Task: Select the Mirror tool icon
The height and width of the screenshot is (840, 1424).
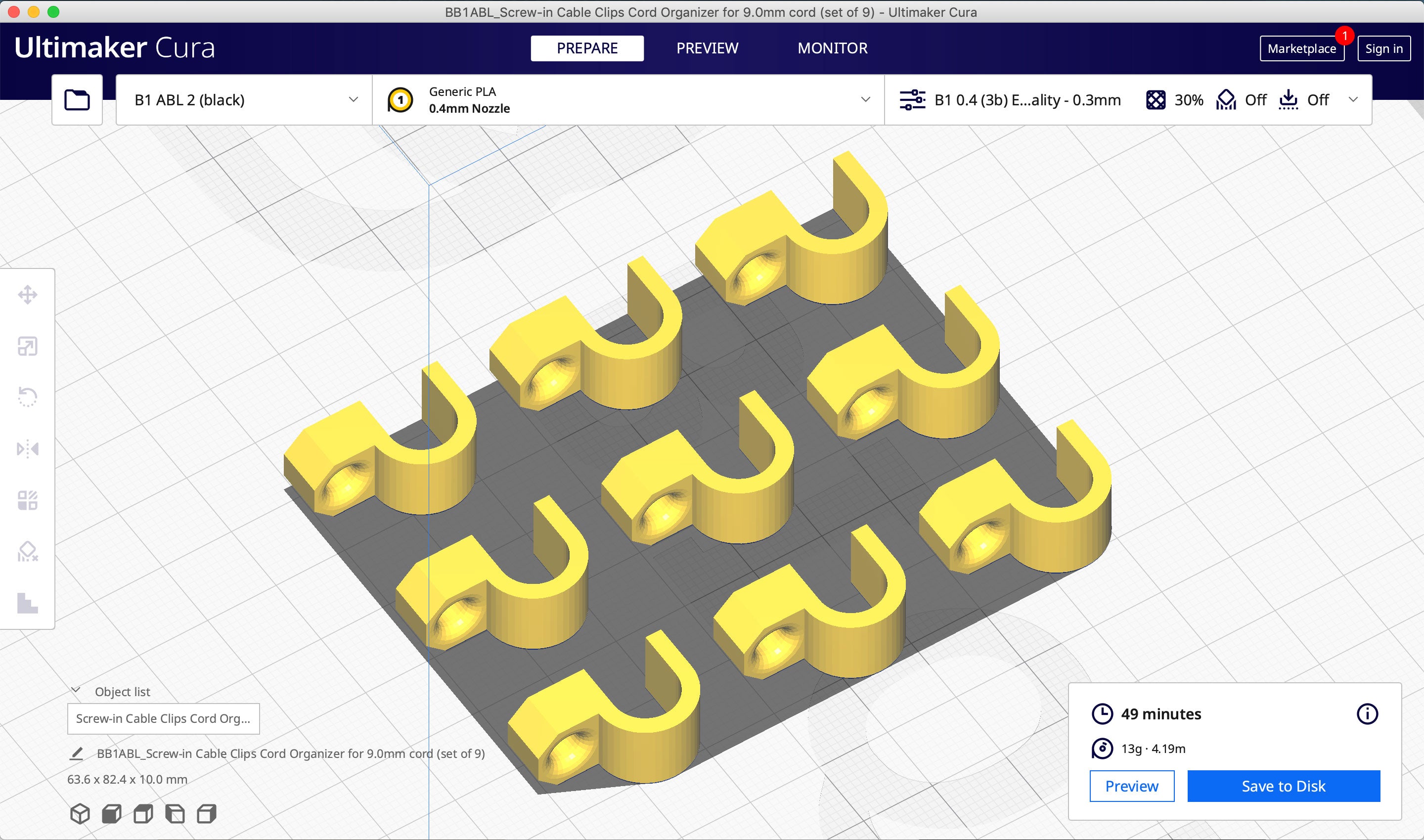Action: tap(27, 449)
